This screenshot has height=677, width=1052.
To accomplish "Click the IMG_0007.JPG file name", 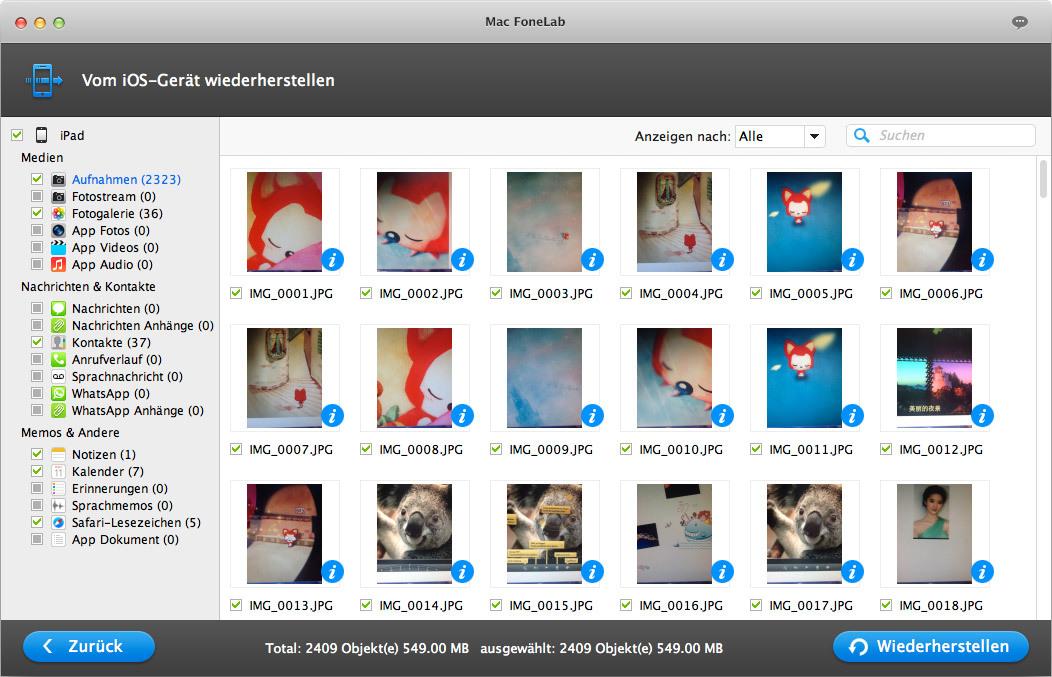I will pos(291,450).
